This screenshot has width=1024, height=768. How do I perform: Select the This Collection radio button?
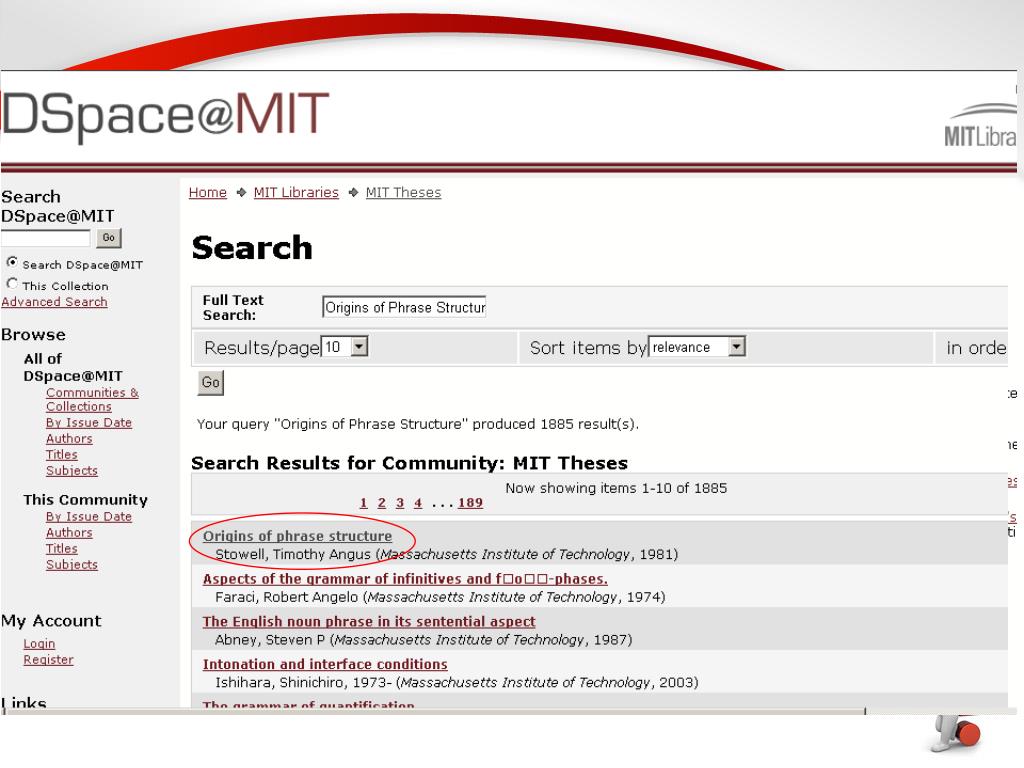[12, 283]
